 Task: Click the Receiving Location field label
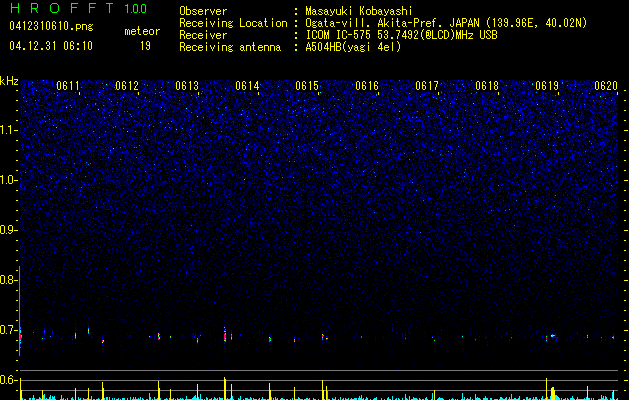click(233, 23)
